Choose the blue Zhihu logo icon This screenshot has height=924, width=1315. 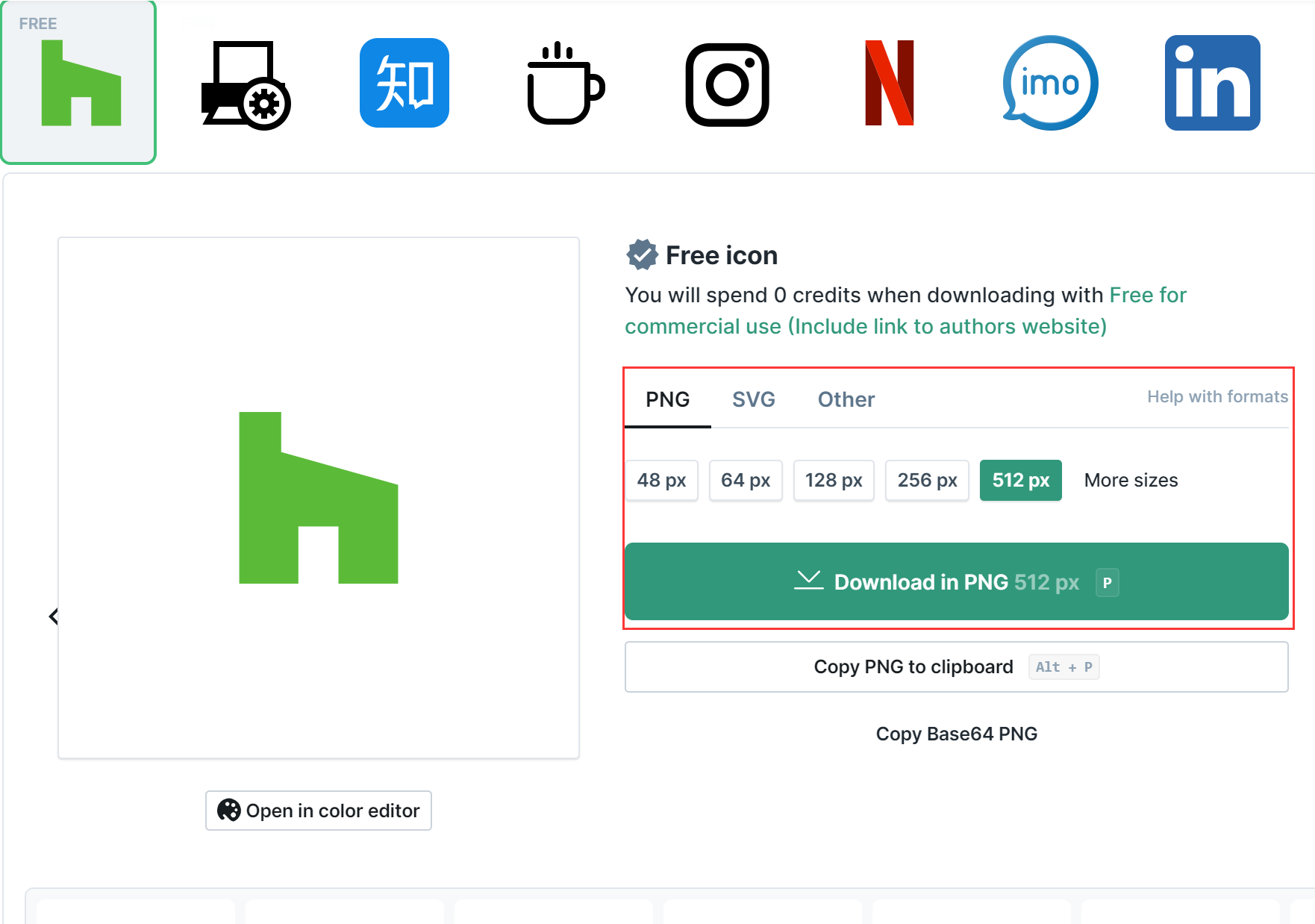tap(405, 83)
